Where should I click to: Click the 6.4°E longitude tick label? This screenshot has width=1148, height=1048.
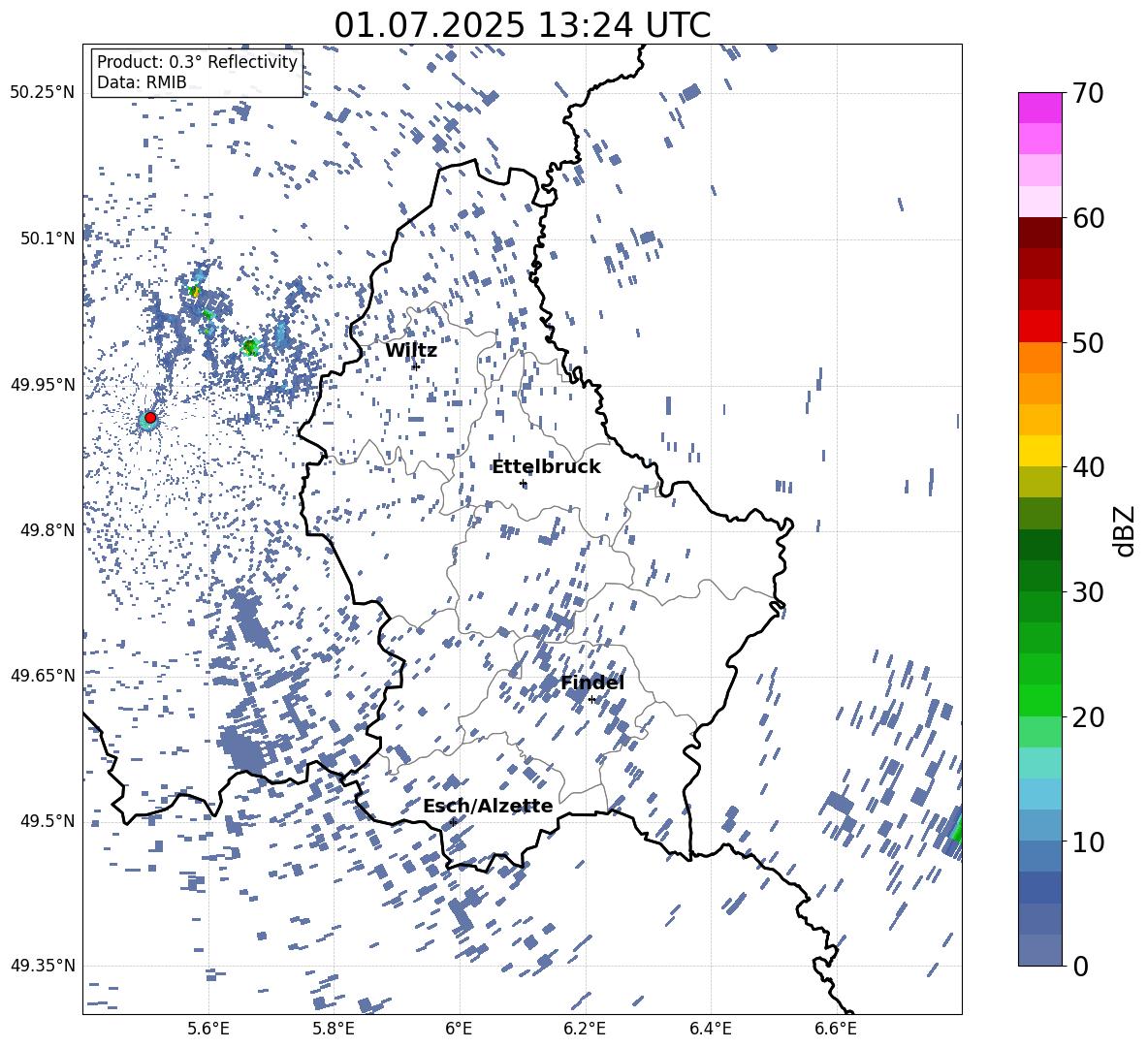click(710, 1029)
